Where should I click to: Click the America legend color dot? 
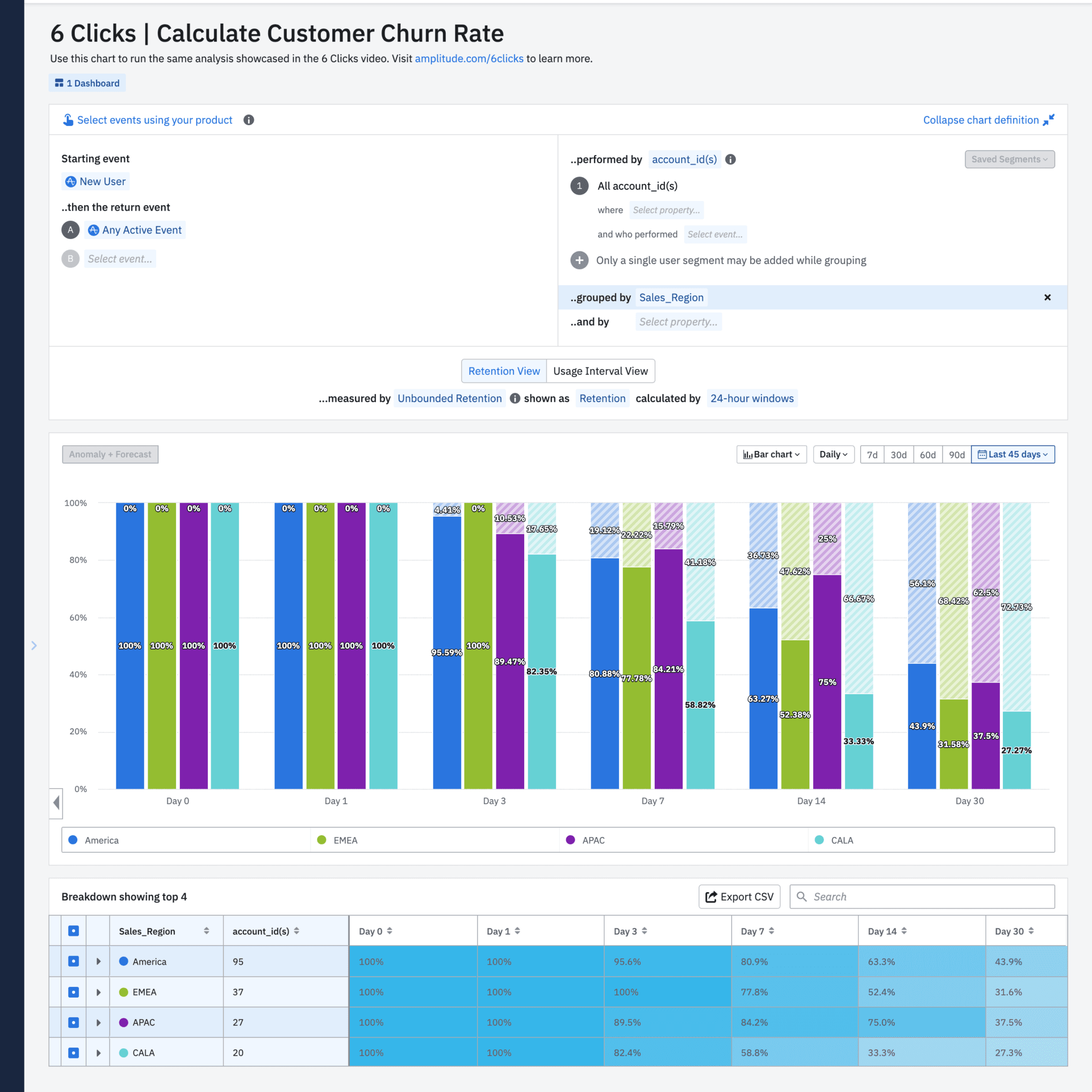[73, 840]
